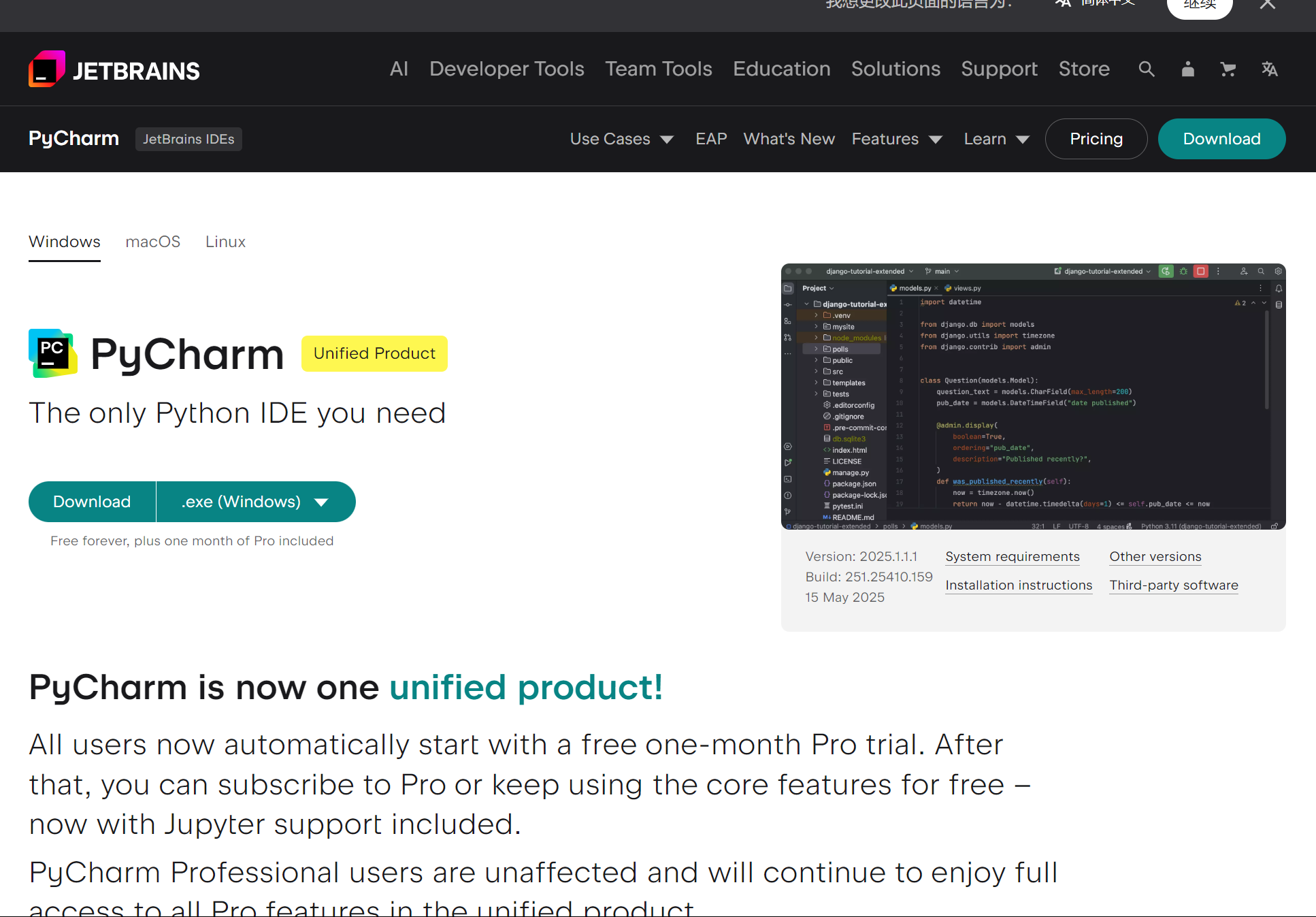Screen dimensions: 1316x917
Task: Expand the Use Cases dropdown
Action: click(x=621, y=139)
